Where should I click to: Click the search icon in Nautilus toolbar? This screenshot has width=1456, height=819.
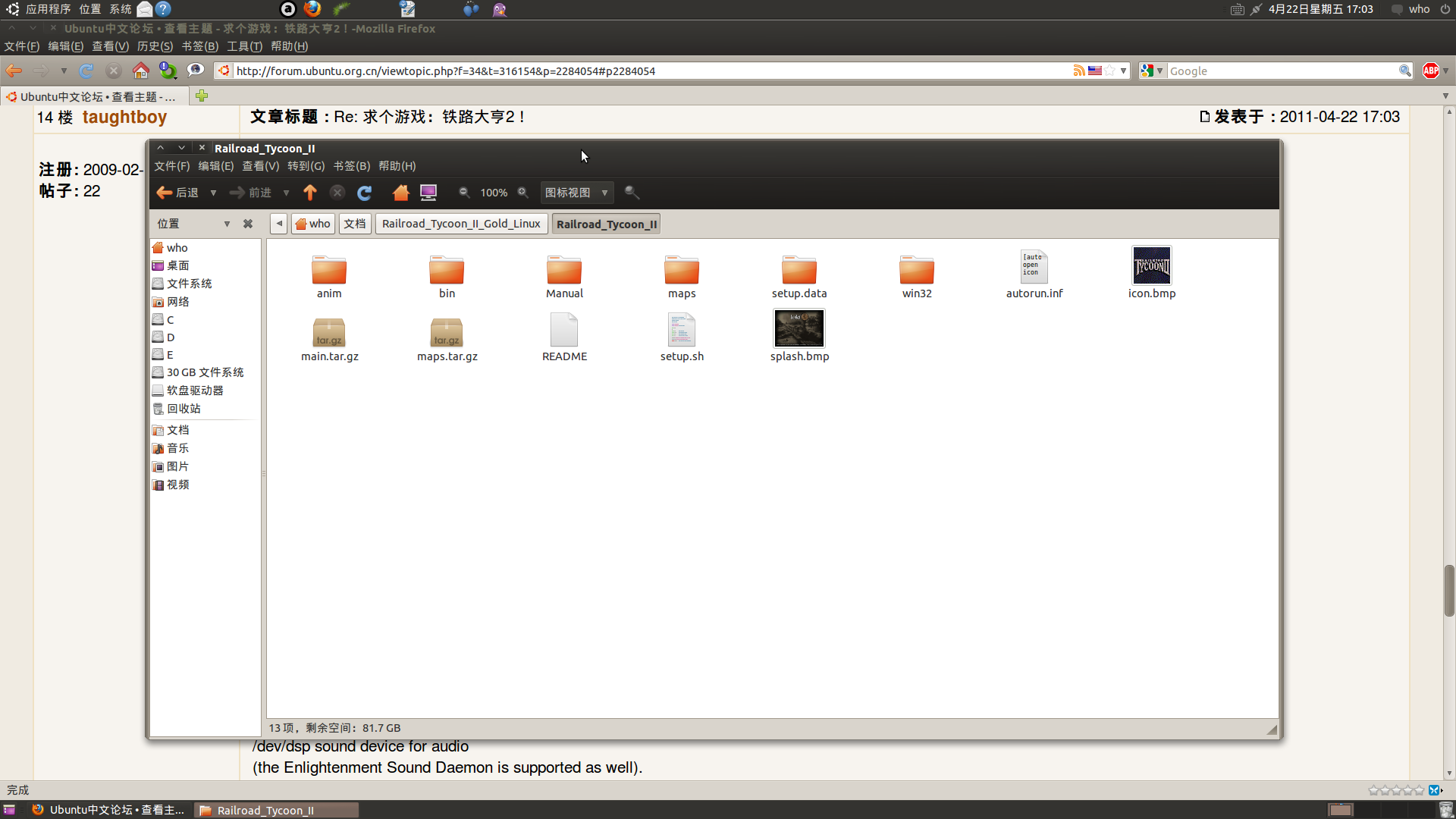coord(632,193)
